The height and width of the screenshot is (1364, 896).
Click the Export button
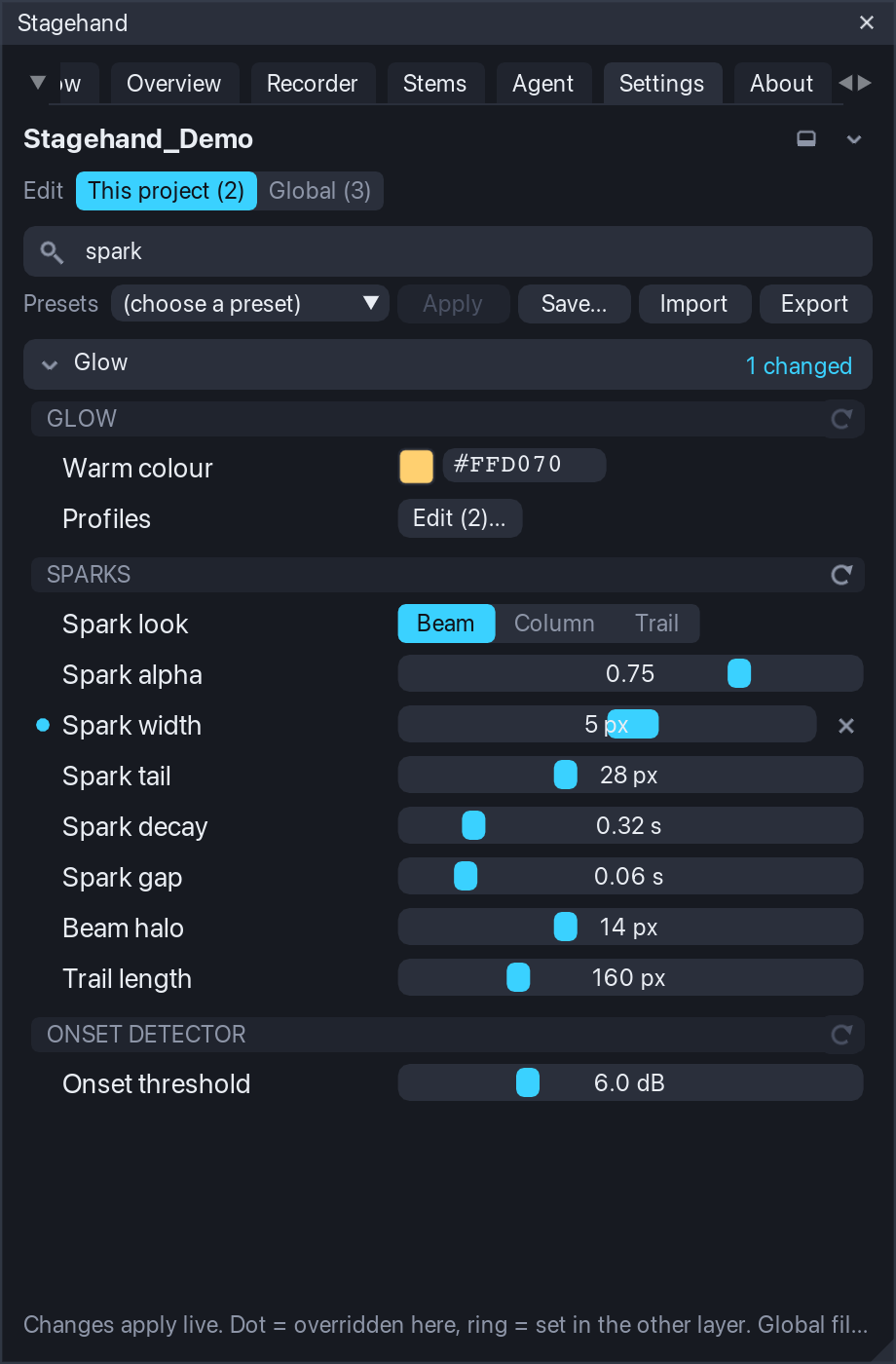pyautogui.click(x=815, y=304)
